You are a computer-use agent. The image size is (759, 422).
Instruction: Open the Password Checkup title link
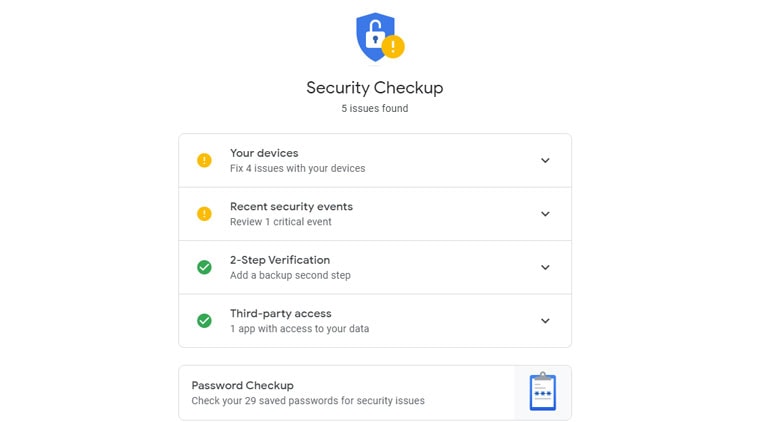(x=242, y=385)
